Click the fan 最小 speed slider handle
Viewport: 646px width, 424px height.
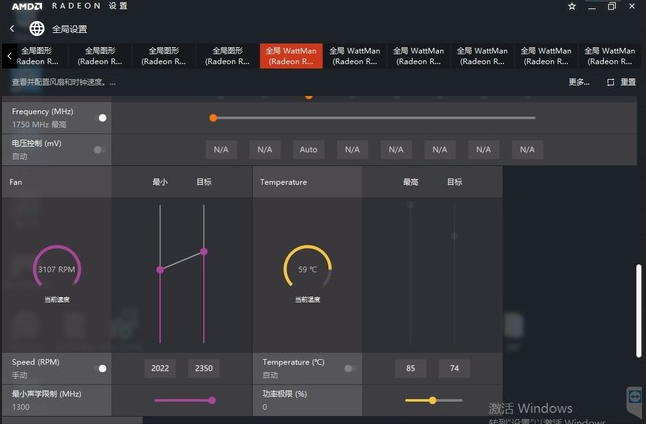pos(160,270)
